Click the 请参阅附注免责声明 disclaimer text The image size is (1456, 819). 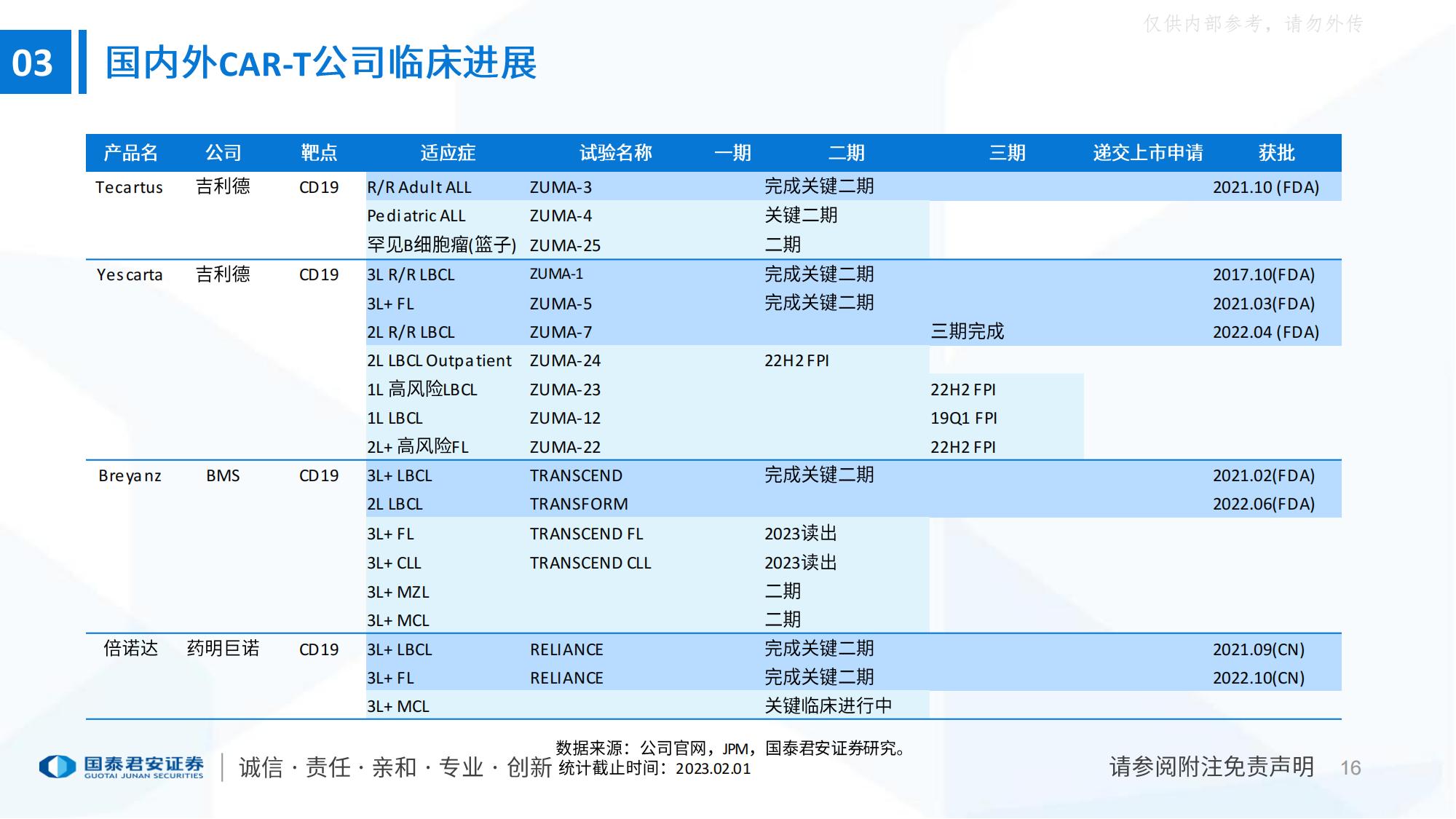tap(1211, 767)
